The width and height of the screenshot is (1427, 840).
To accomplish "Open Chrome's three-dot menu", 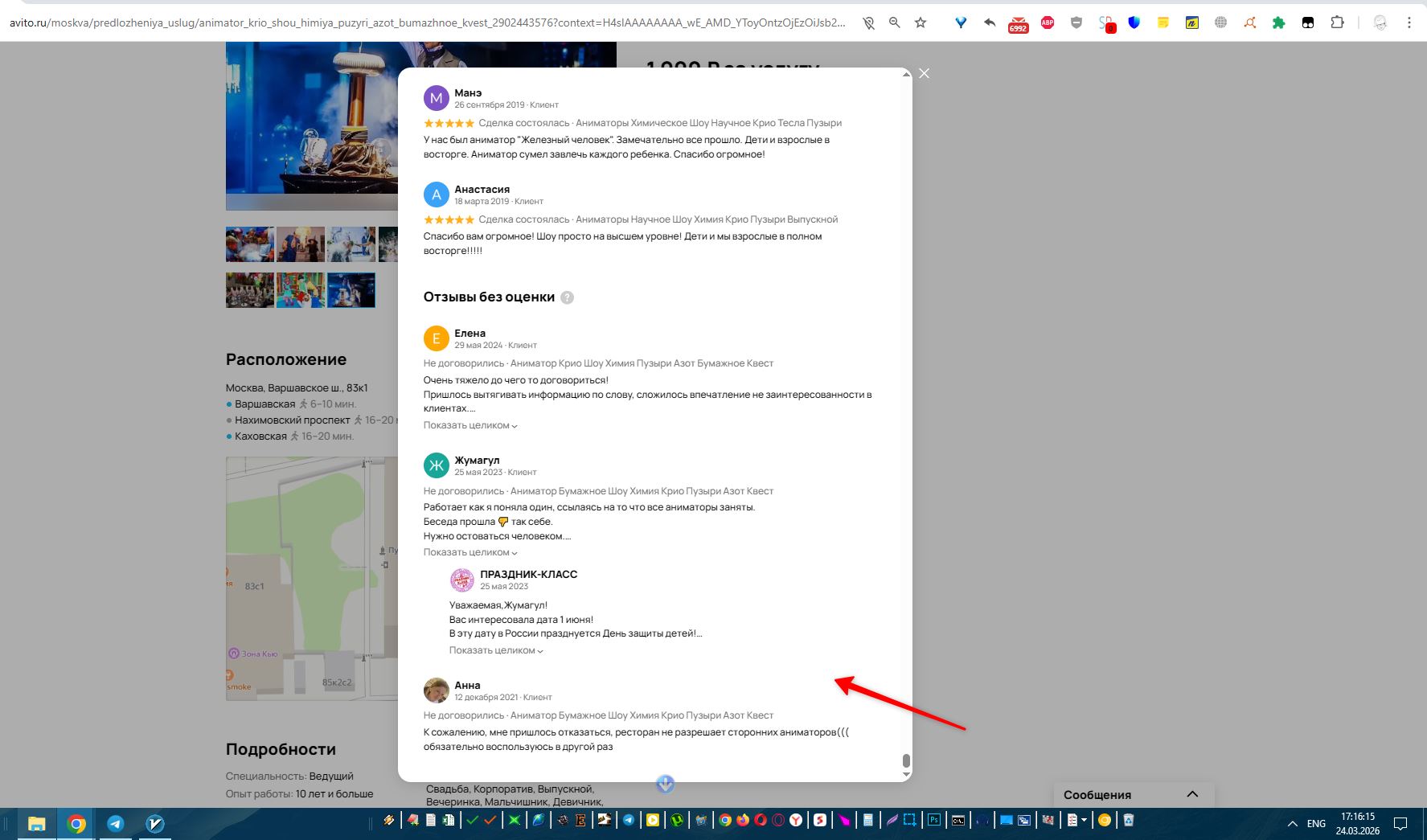I will coord(1409,23).
